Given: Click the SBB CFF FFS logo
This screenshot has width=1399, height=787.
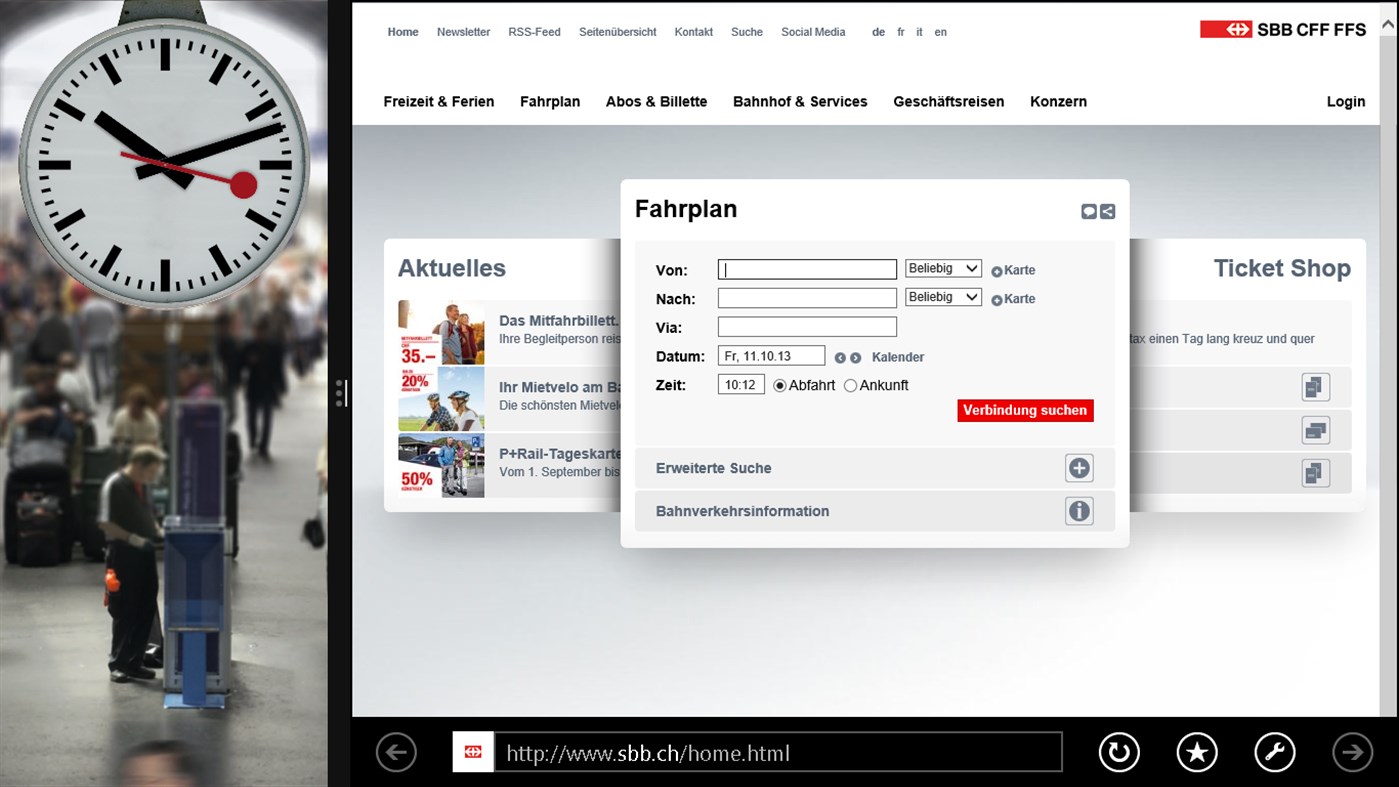Looking at the screenshot, I should [1283, 30].
